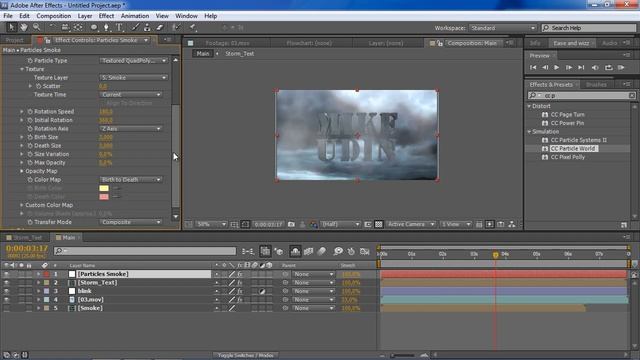This screenshot has width=640, height=360.
Task: Select CC Page Turn effect
Action: 567,115
